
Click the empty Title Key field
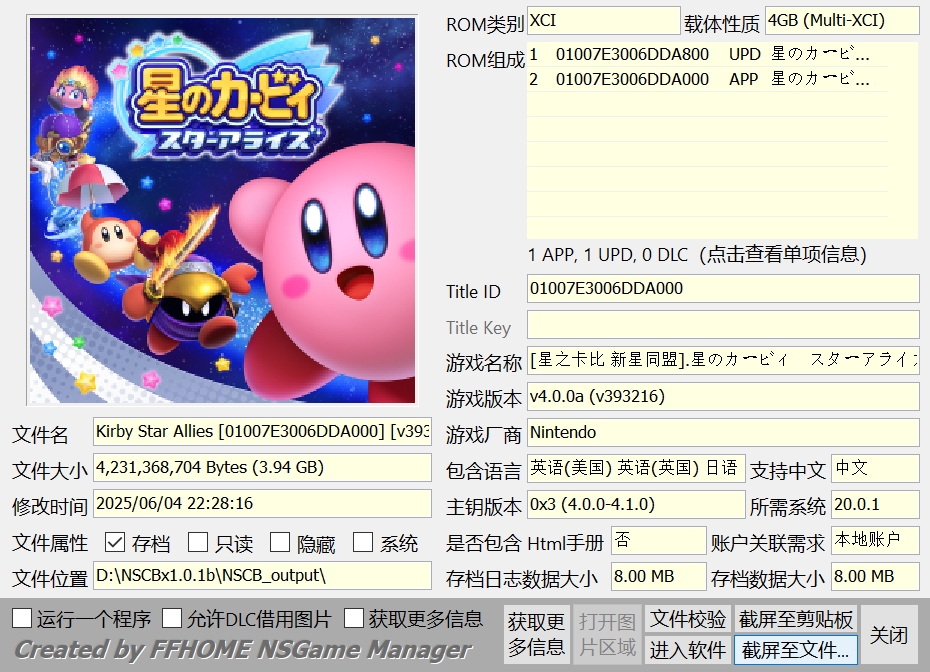coord(723,325)
